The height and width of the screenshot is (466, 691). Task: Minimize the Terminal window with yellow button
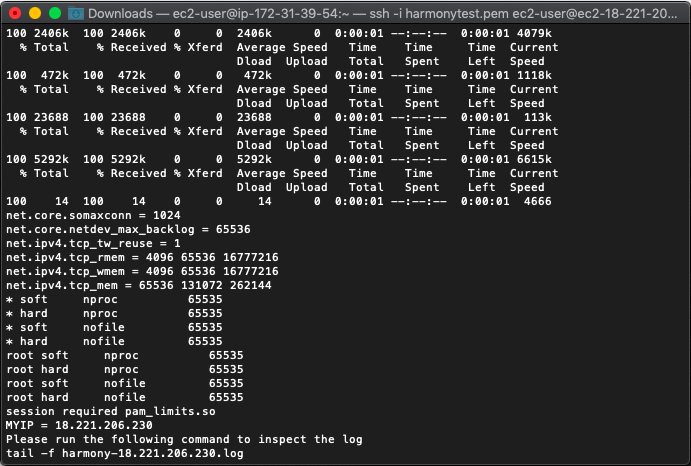pos(34,14)
